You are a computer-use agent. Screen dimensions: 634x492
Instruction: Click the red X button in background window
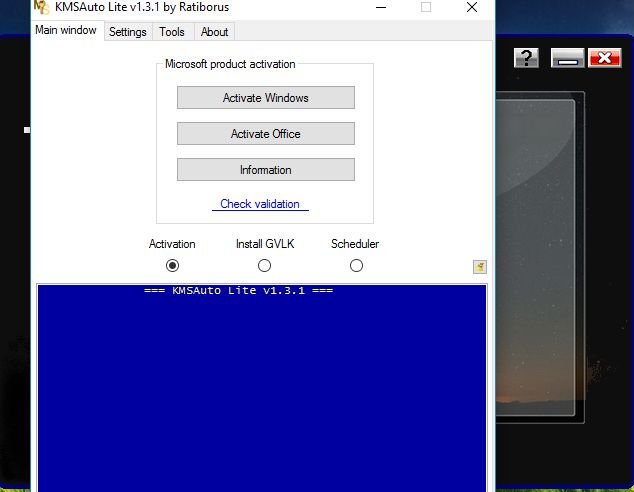pyautogui.click(x=605, y=58)
